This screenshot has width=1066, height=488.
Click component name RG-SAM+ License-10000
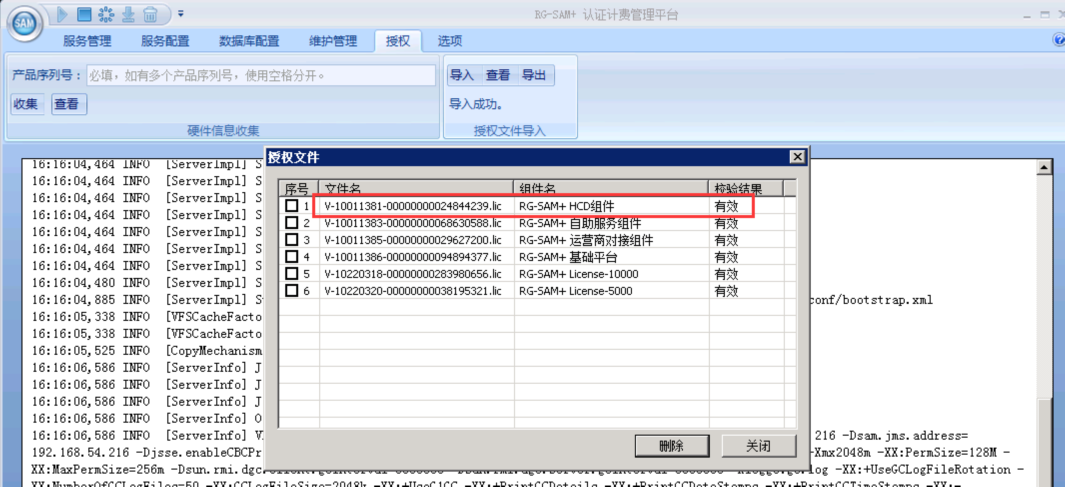pyautogui.click(x=578, y=274)
